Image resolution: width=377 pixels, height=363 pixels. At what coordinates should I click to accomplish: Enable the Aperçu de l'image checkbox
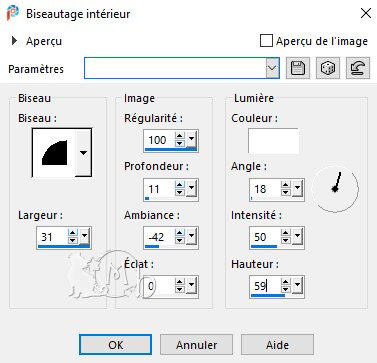click(266, 41)
